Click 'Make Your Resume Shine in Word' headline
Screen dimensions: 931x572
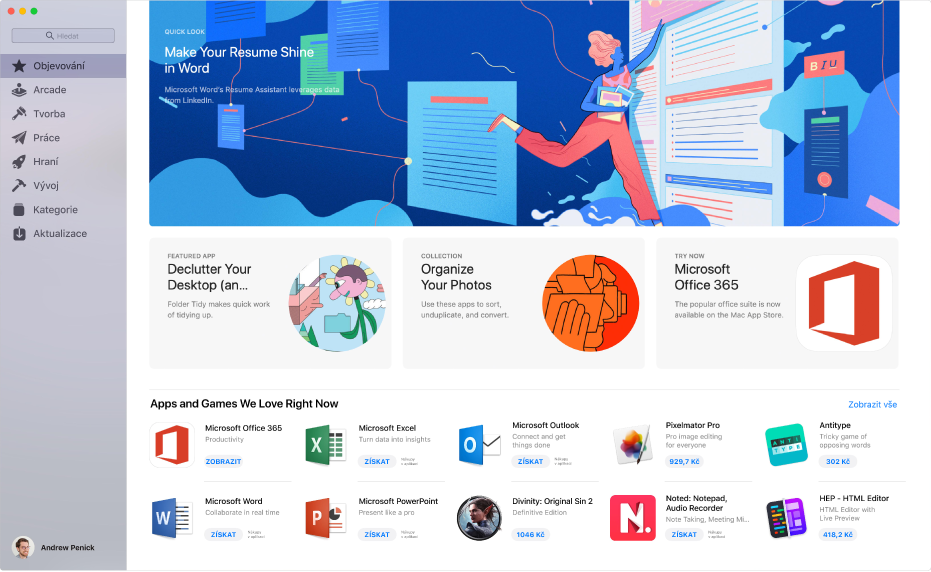(x=239, y=60)
